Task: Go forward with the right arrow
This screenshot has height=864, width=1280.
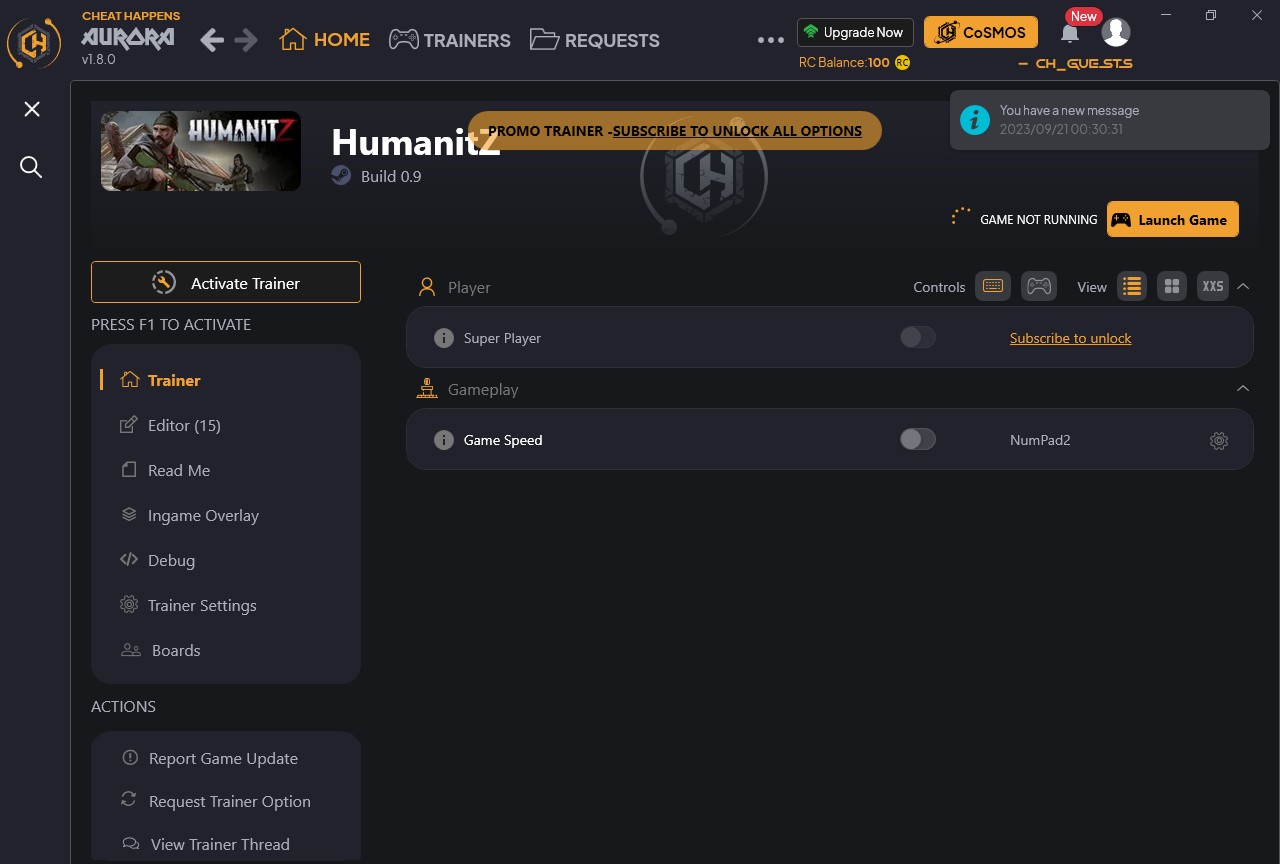Action: (x=246, y=40)
